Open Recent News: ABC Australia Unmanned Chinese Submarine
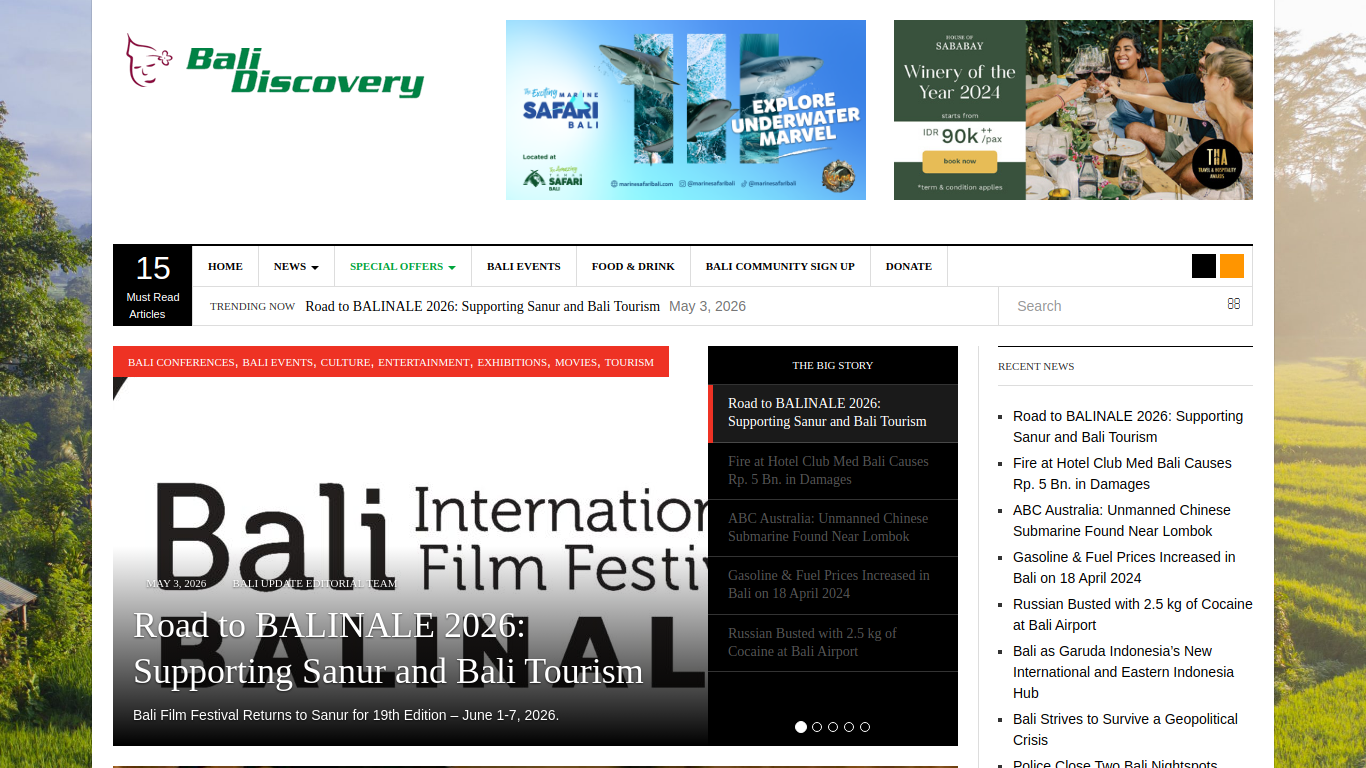This screenshot has width=1366, height=768. pyautogui.click(x=1122, y=521)
